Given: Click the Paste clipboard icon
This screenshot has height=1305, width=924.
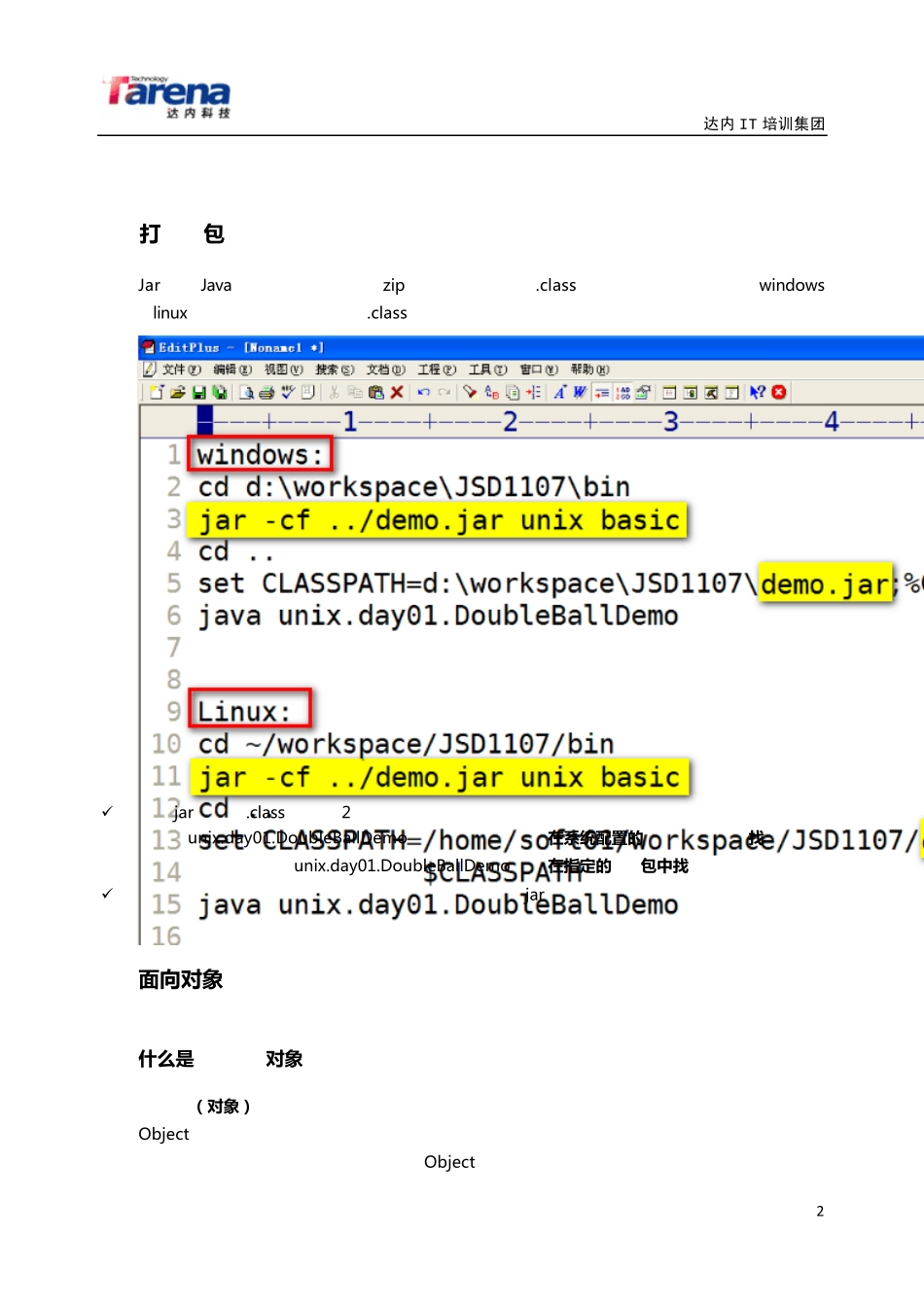Looking at the screenshot, I should point(376,392).
